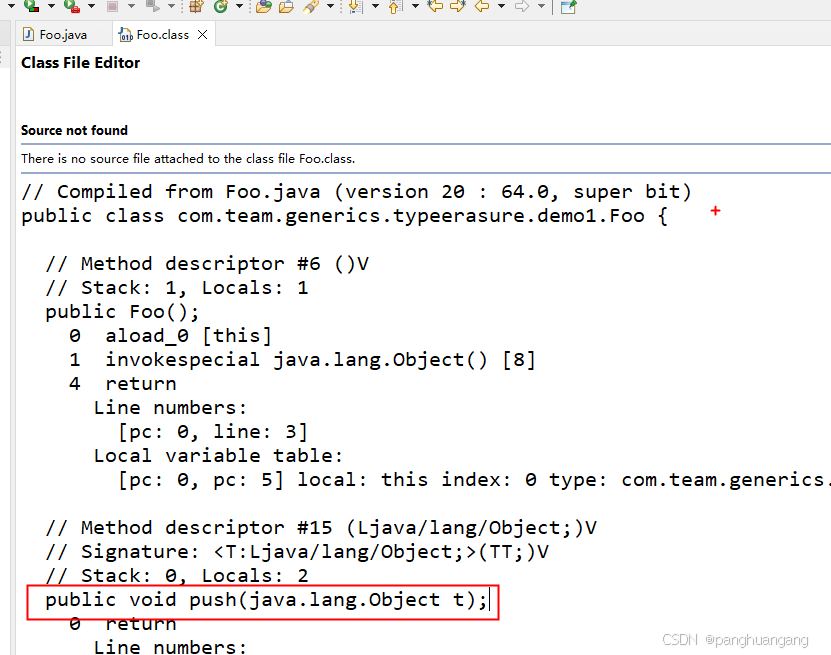
Task: Click '// Stack: 0, Locals: 2' line
Action: point(177,576)
